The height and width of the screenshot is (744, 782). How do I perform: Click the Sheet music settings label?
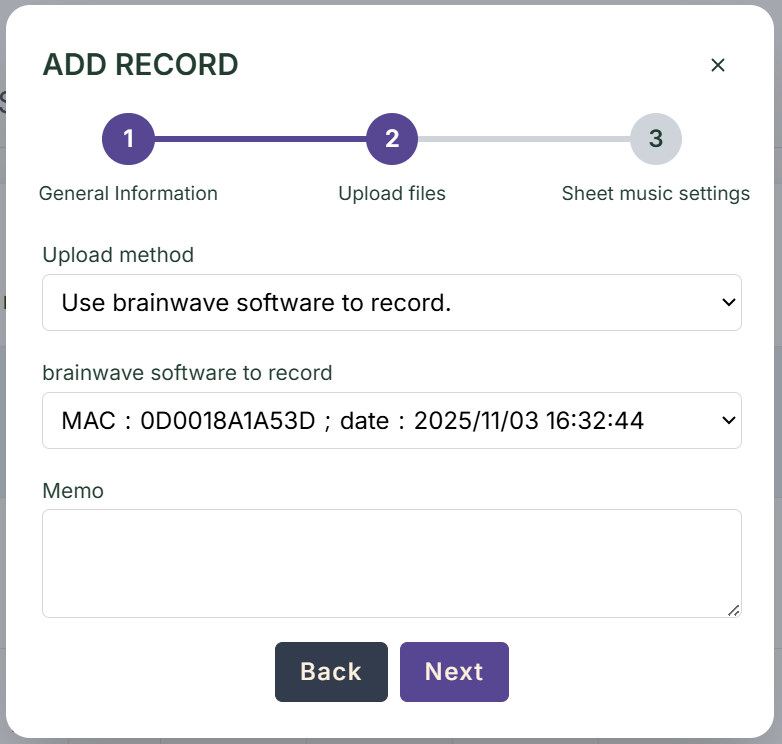[656, 193]
